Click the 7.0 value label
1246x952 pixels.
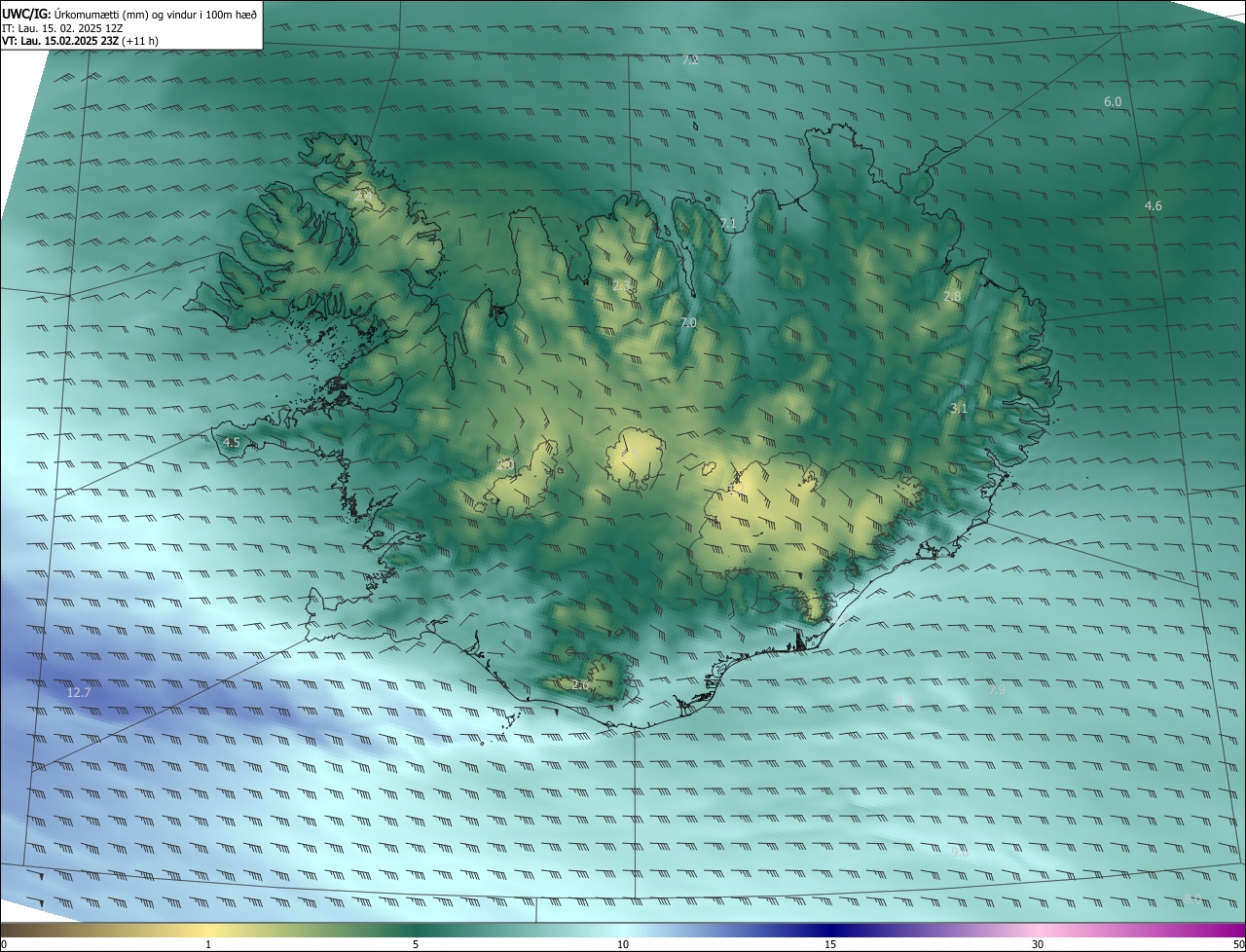pos(688,322)
